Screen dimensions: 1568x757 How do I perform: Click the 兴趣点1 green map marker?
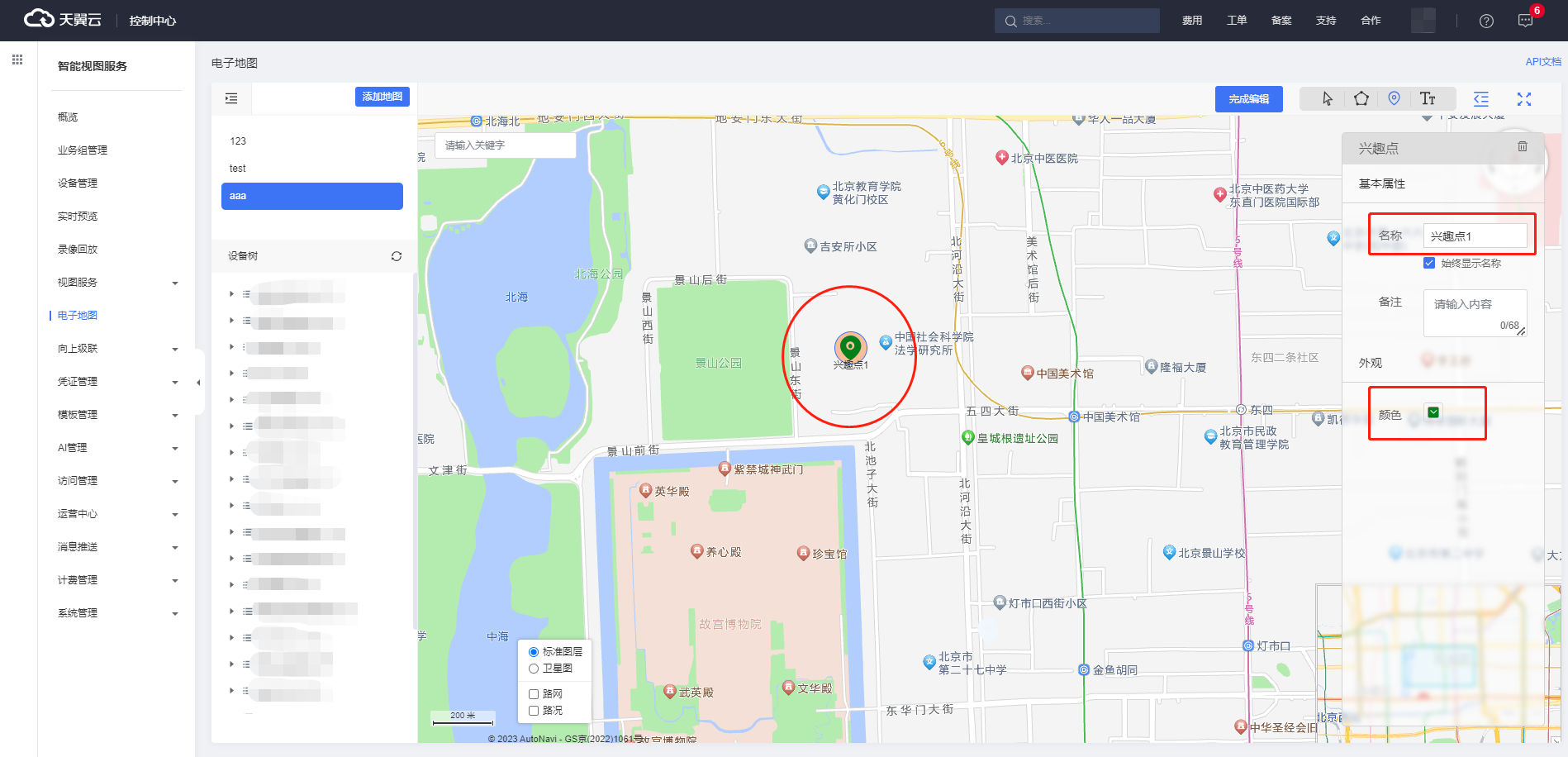pyautogui.click(x=850, y=346)
